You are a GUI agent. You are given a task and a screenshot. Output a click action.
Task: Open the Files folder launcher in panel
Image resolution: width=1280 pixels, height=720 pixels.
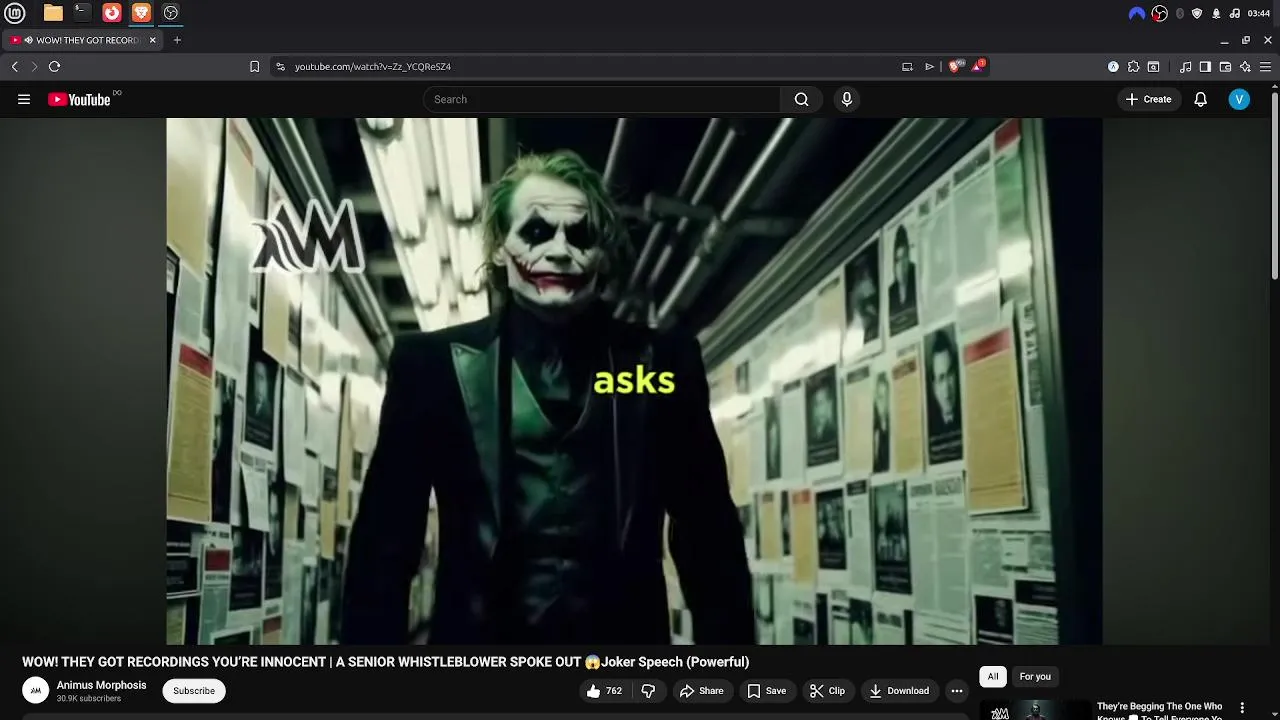tap(53, 13)
